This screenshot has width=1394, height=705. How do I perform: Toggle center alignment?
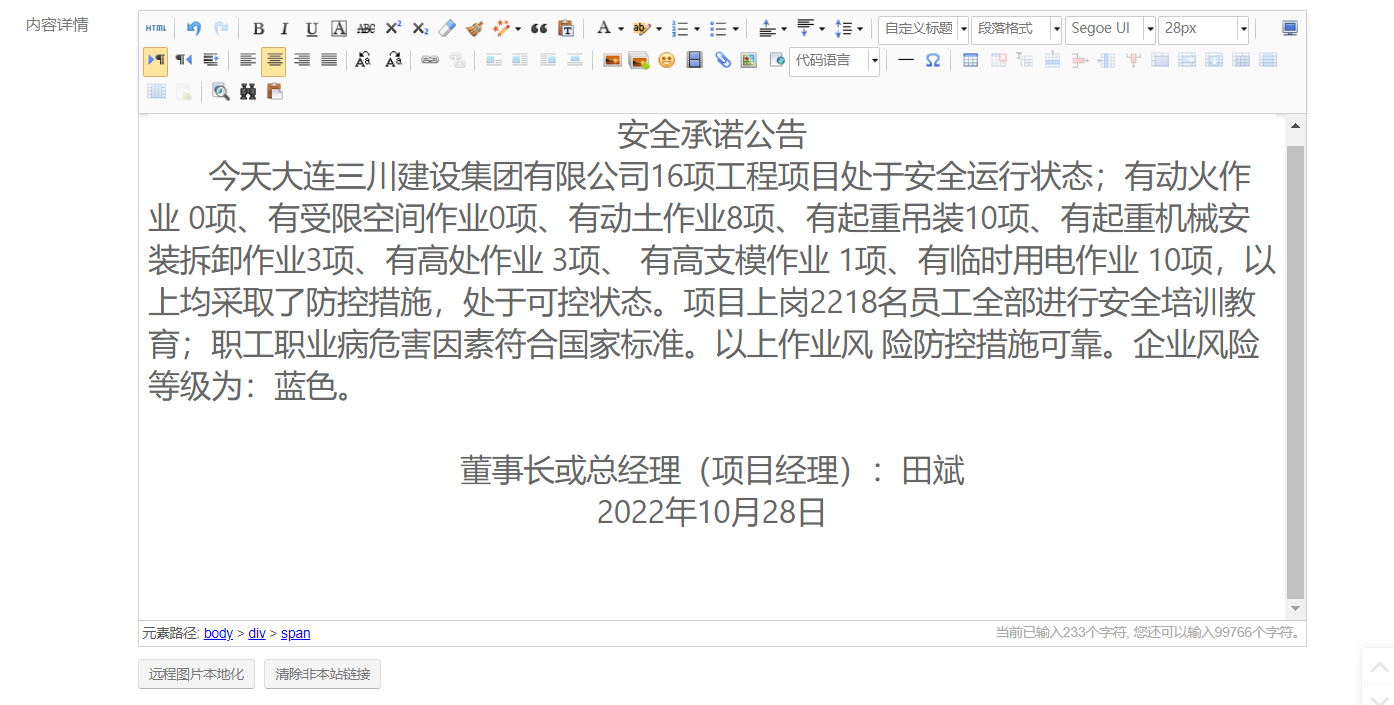[274, 60]
